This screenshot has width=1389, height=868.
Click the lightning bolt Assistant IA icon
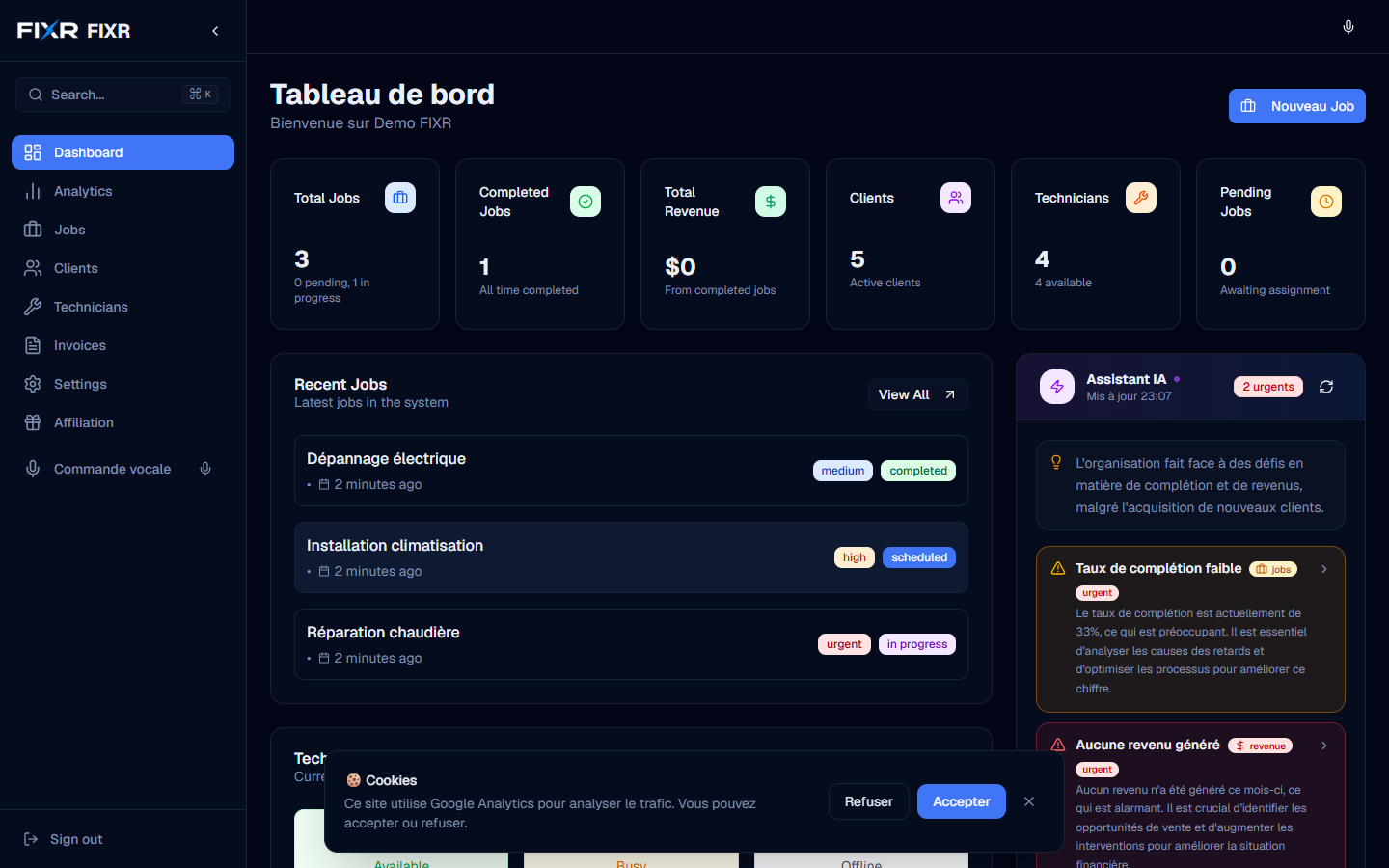(1057, 387)
